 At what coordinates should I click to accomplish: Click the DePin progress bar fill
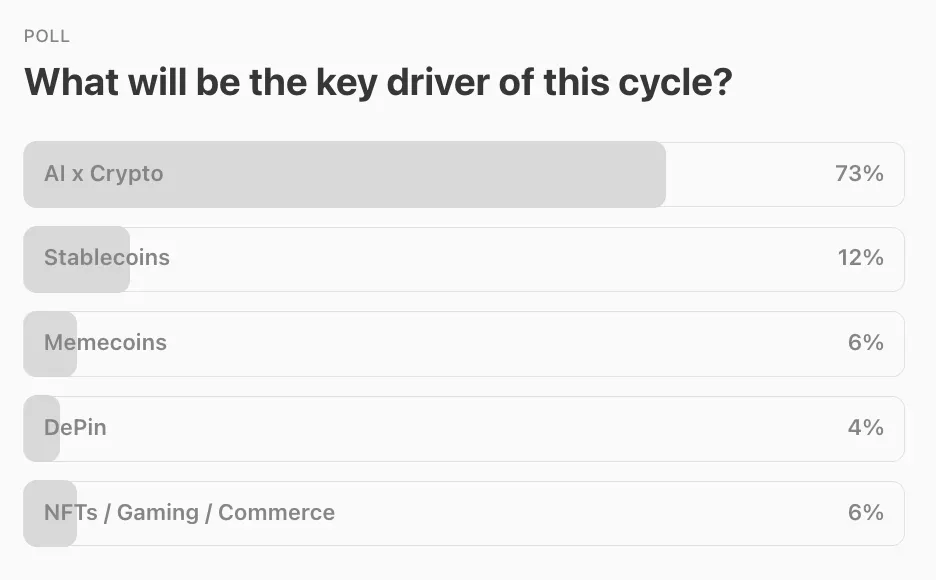coord(42,428)
